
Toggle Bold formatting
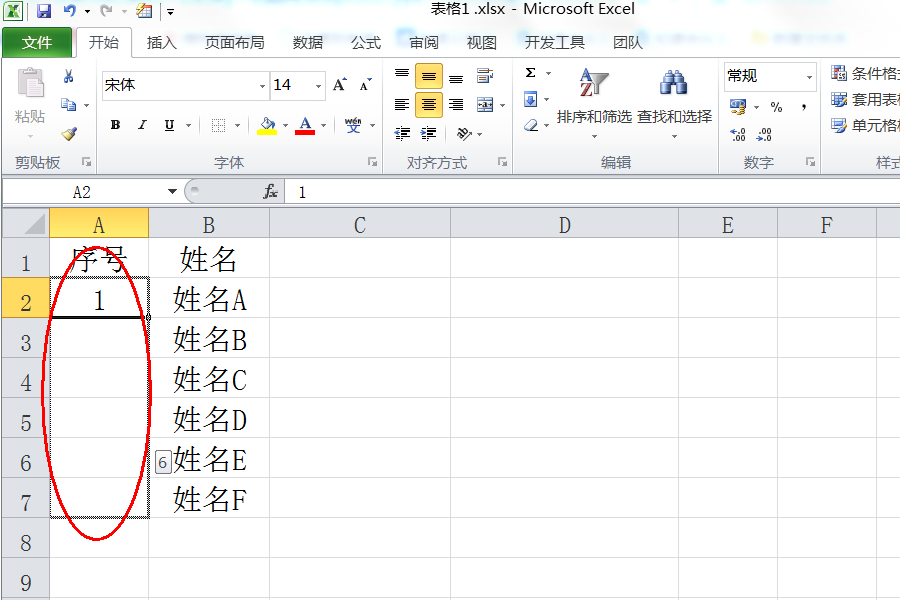pyautogui.click(x=115, y=125)
